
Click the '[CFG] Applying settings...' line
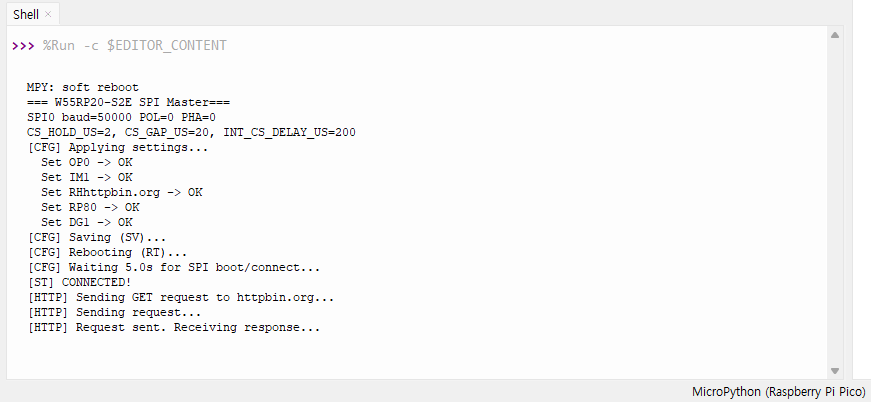pyautogui.click(x=118, y=147)
